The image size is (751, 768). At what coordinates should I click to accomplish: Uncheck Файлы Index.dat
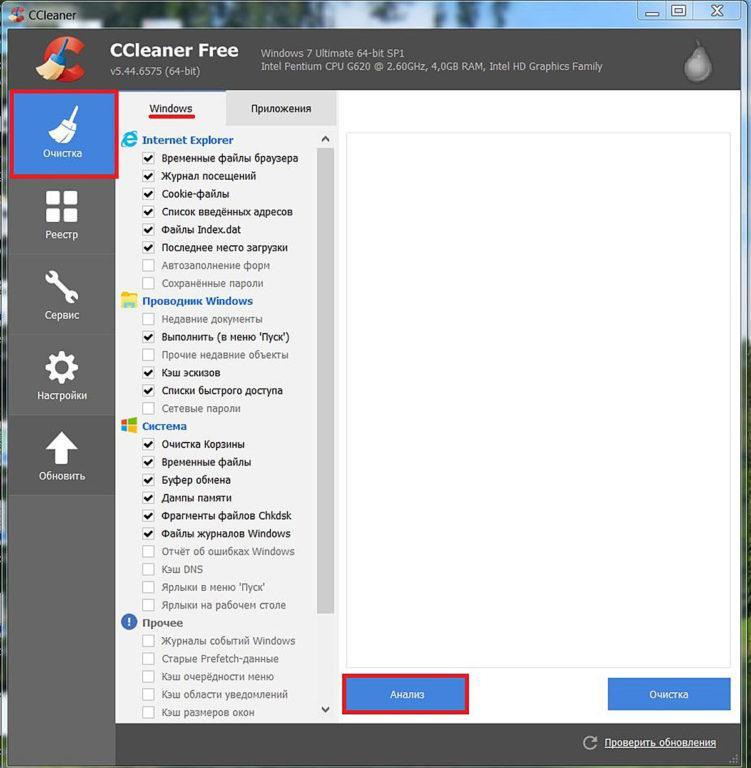pos(148,230)
